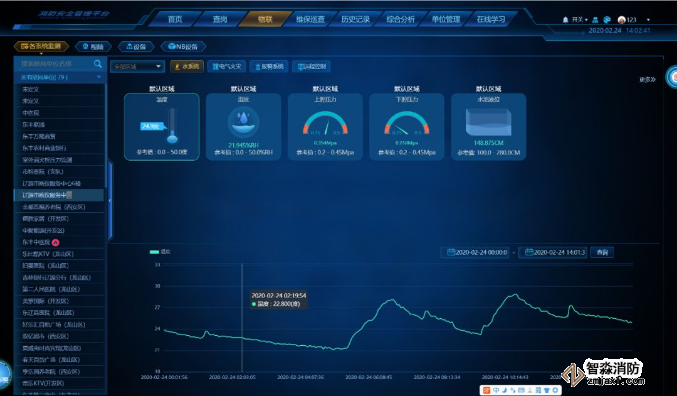Collapse the networked units list header
This screenshot has width=677, height=396.
pyautogui.click(x=60, y=77)
